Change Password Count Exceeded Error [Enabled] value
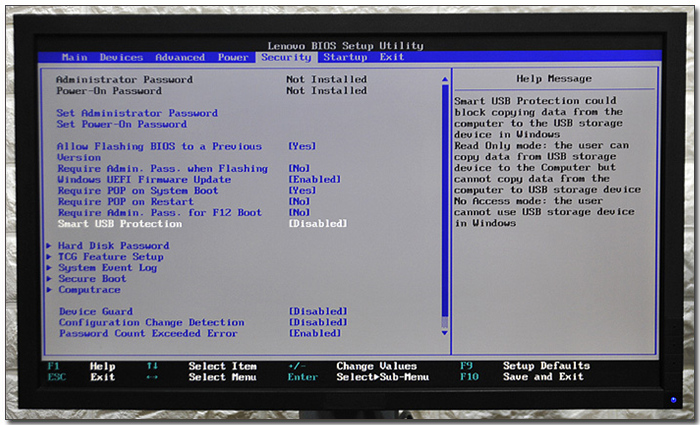This screenshot has height=425, width=700. pos(315,333)
